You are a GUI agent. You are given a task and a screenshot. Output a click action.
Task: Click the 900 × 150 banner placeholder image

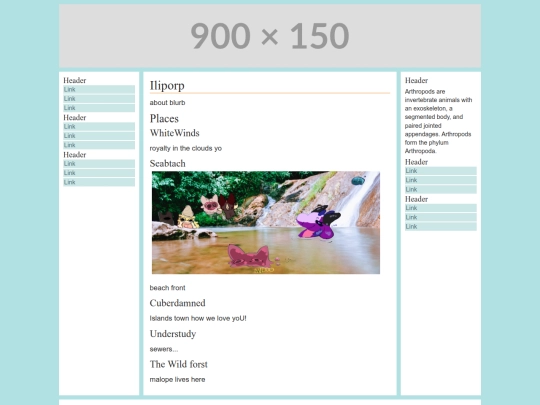[270, 36]
